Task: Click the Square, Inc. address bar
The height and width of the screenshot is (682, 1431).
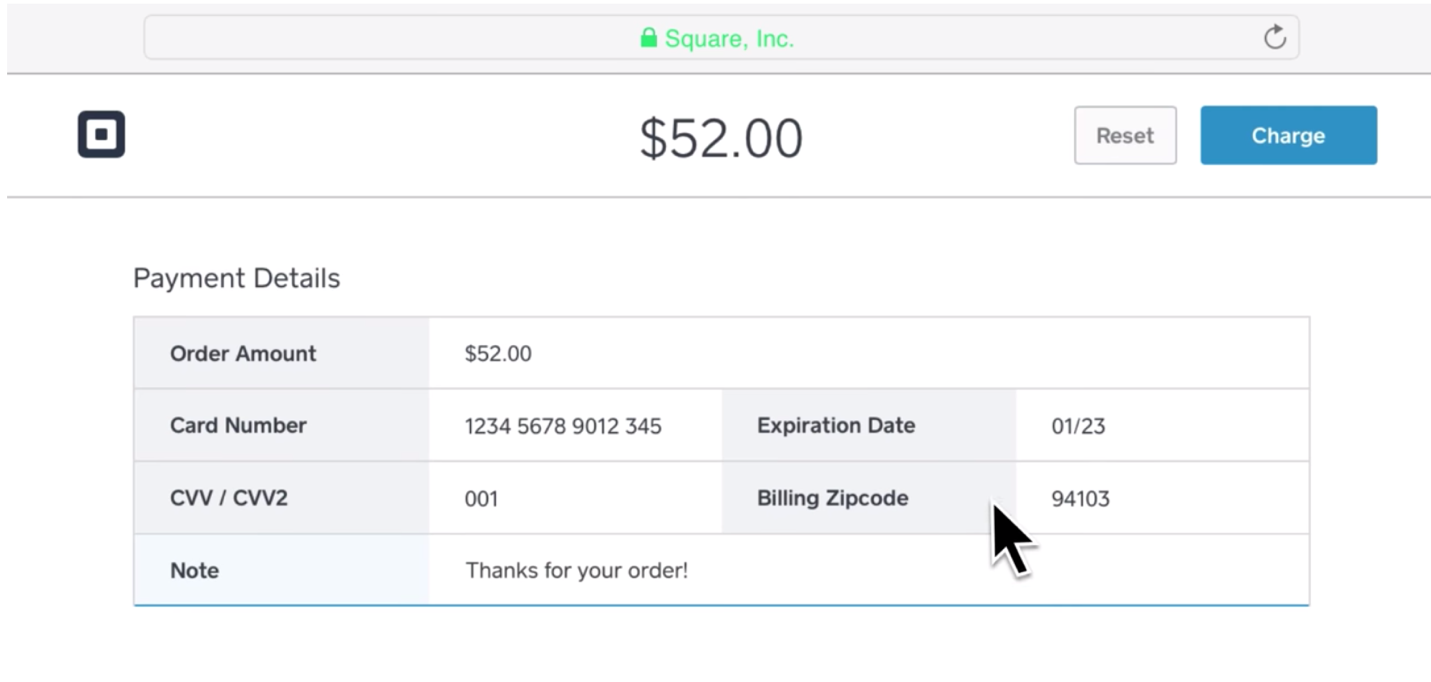Action: 720,38
